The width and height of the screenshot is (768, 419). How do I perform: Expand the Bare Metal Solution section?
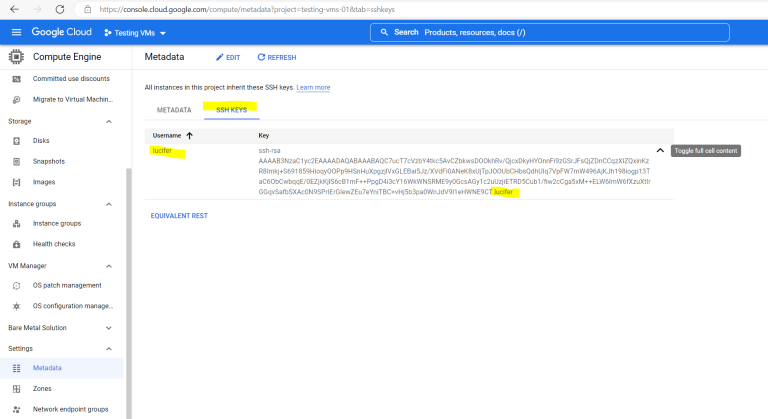click(x=109, y=328)
